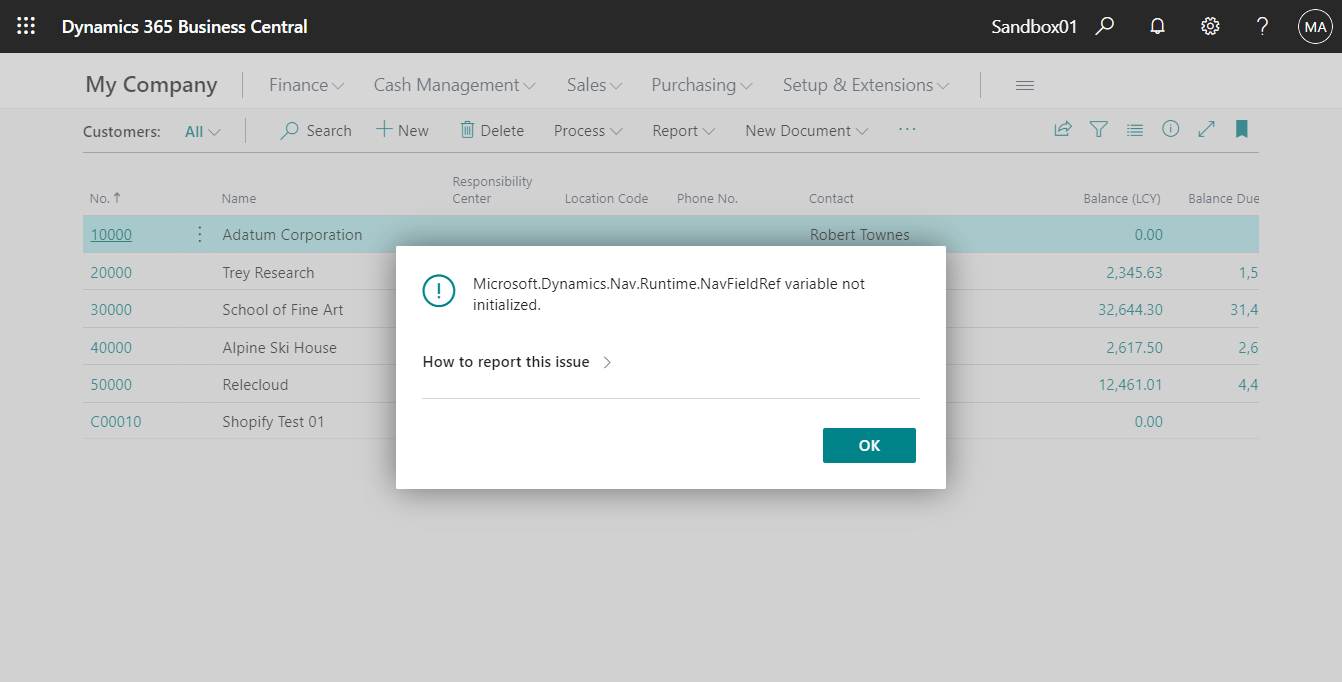Open the notifications bell

click(x=1157, y=26)
